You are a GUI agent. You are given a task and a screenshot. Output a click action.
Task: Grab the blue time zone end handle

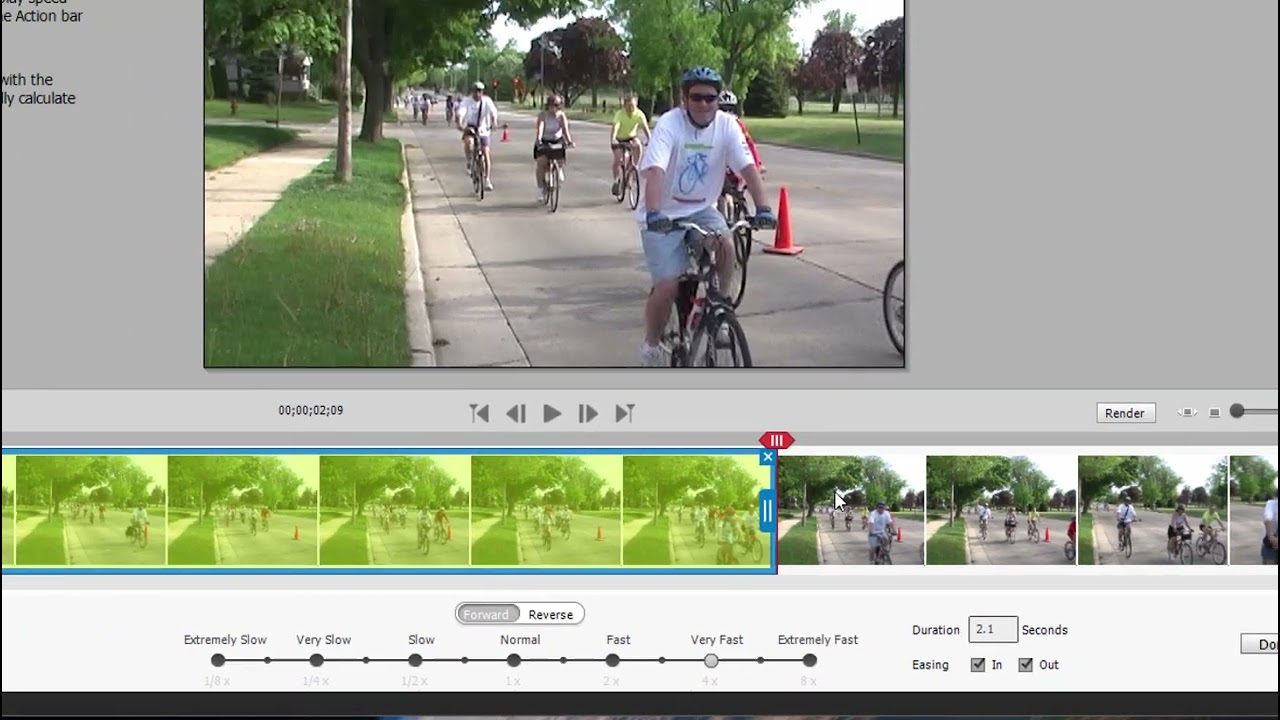point(767,511)
